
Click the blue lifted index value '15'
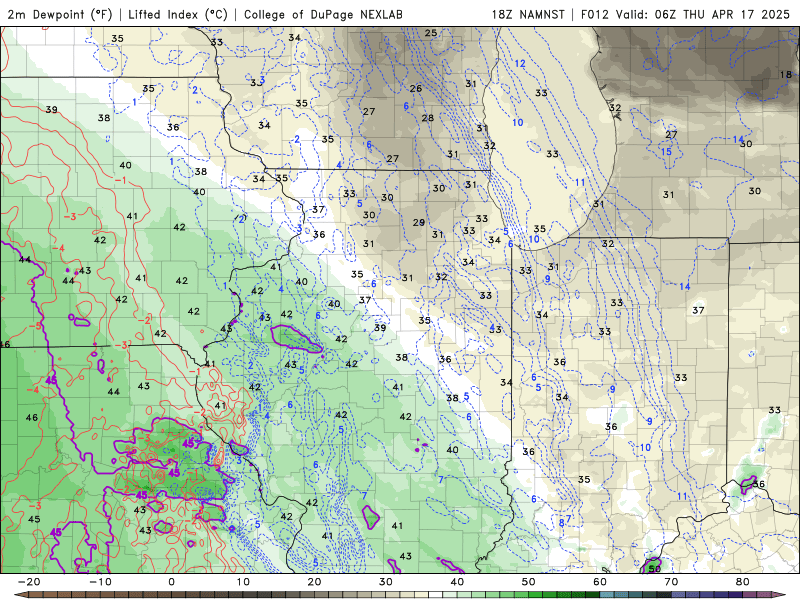(x=666, y=152)
